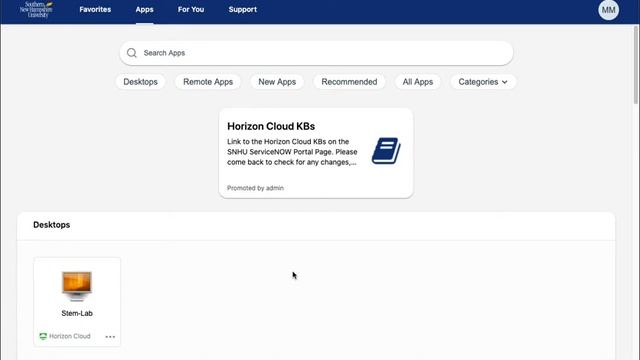
Task: Click the search magnifier icon
Action: 131,53
